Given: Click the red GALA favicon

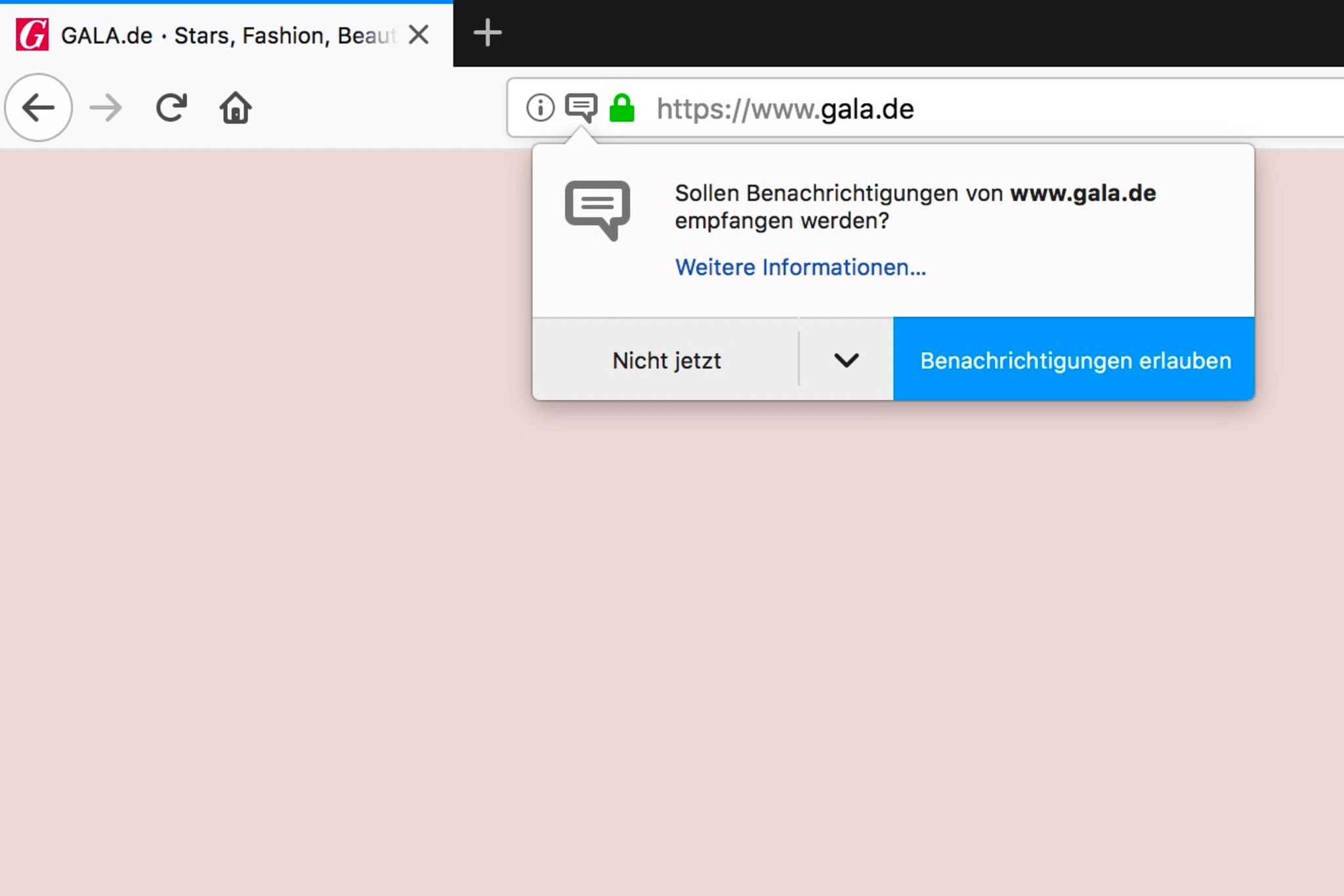Looking at the screenshot, I should [x=31, y=35].
